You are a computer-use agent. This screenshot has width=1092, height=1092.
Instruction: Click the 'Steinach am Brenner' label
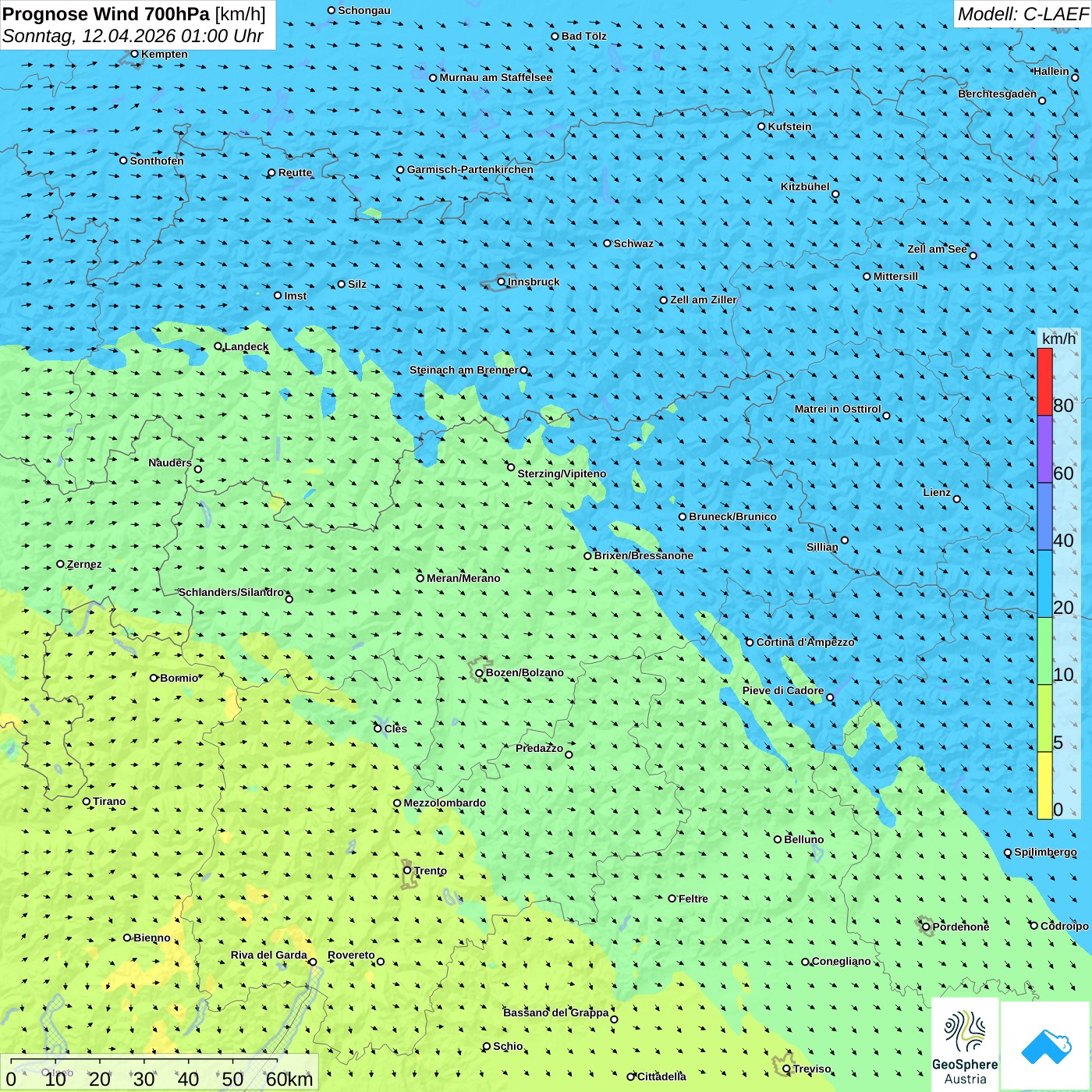(x=464, y=370)
